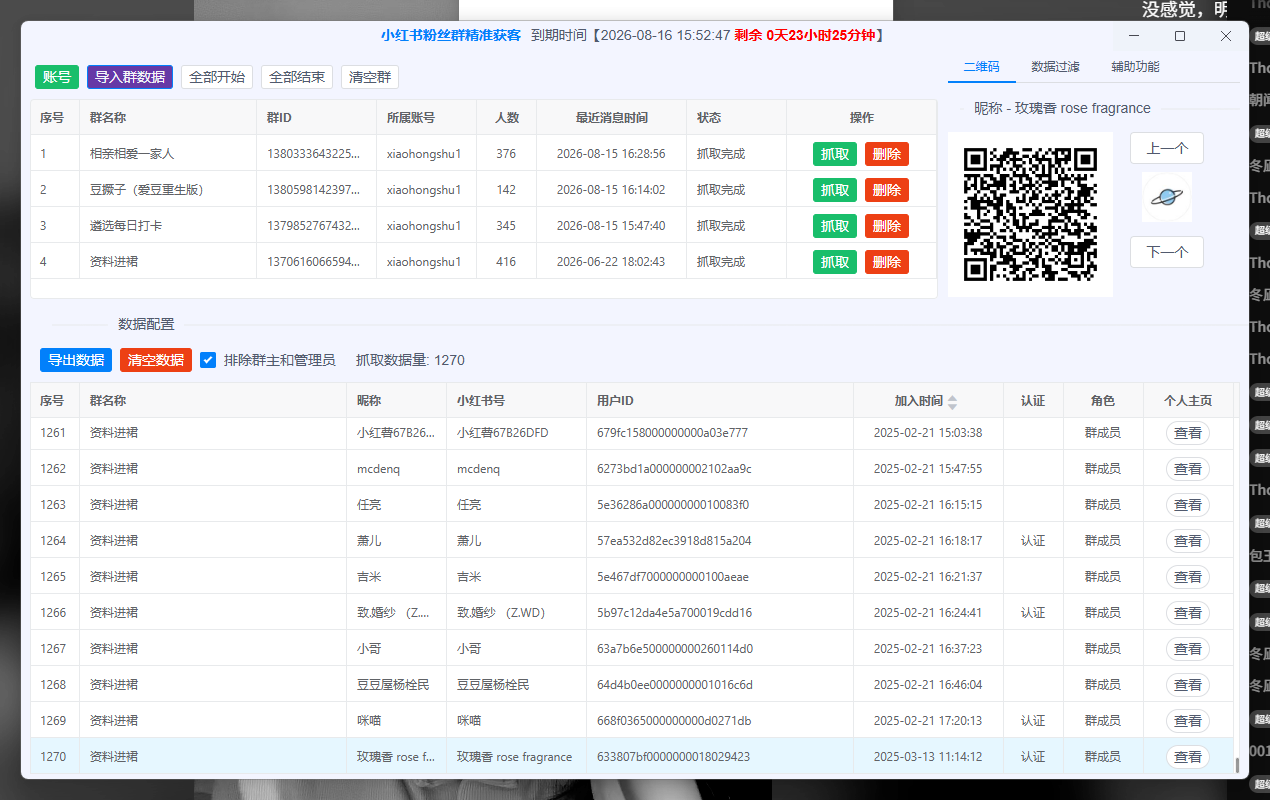Click 查看 for user mcdenq
Image resolution: width=1270 pixels, height=800 pixels.
pos(1188,469)
